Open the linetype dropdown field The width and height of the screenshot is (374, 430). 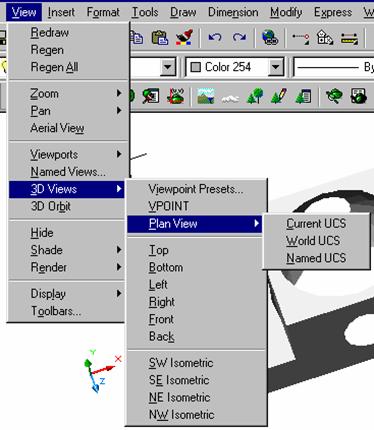pyautogui.click(x=334, y=67)
